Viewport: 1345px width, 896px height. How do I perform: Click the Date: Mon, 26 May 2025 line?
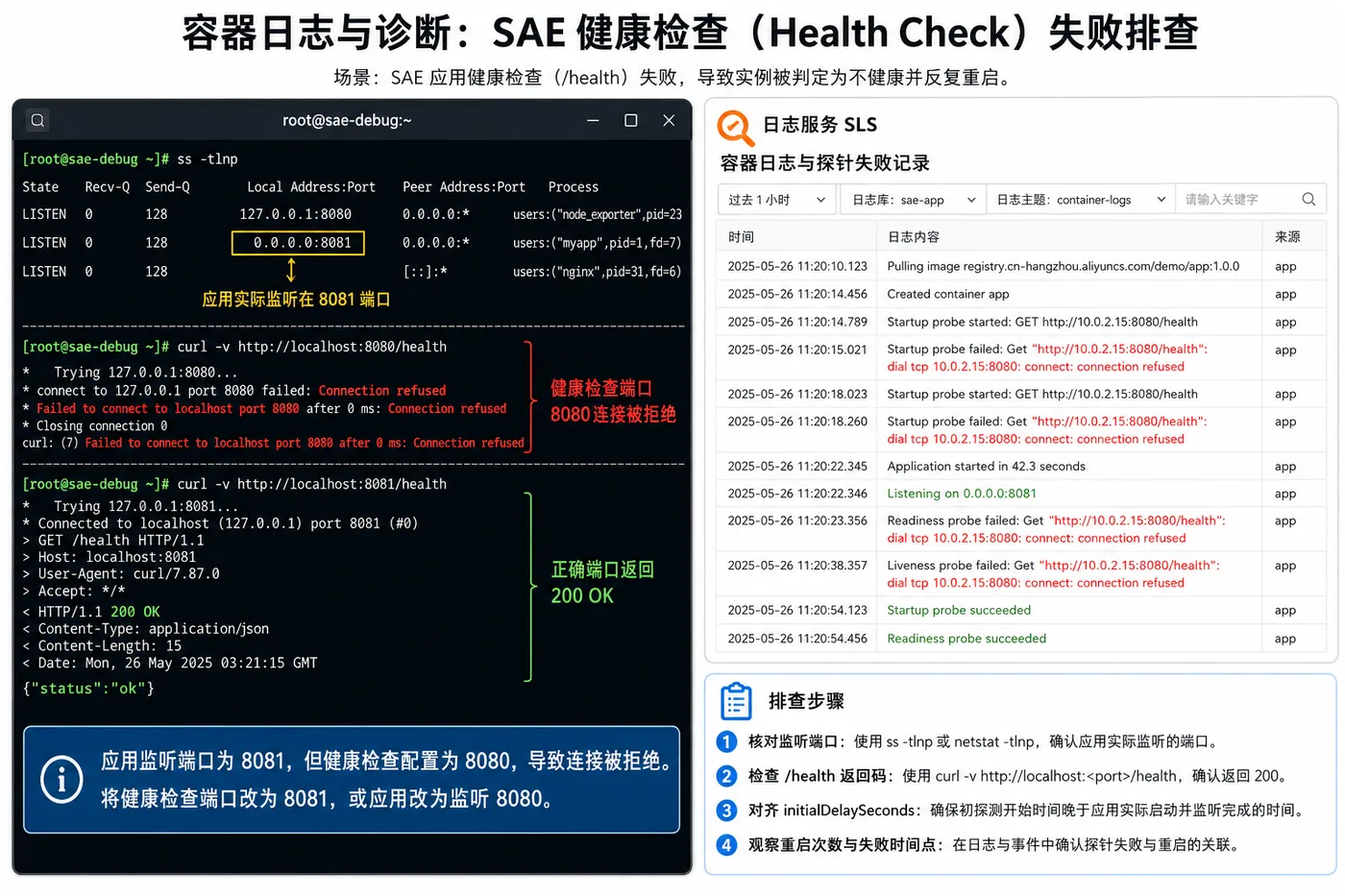(x=169, y=663)
